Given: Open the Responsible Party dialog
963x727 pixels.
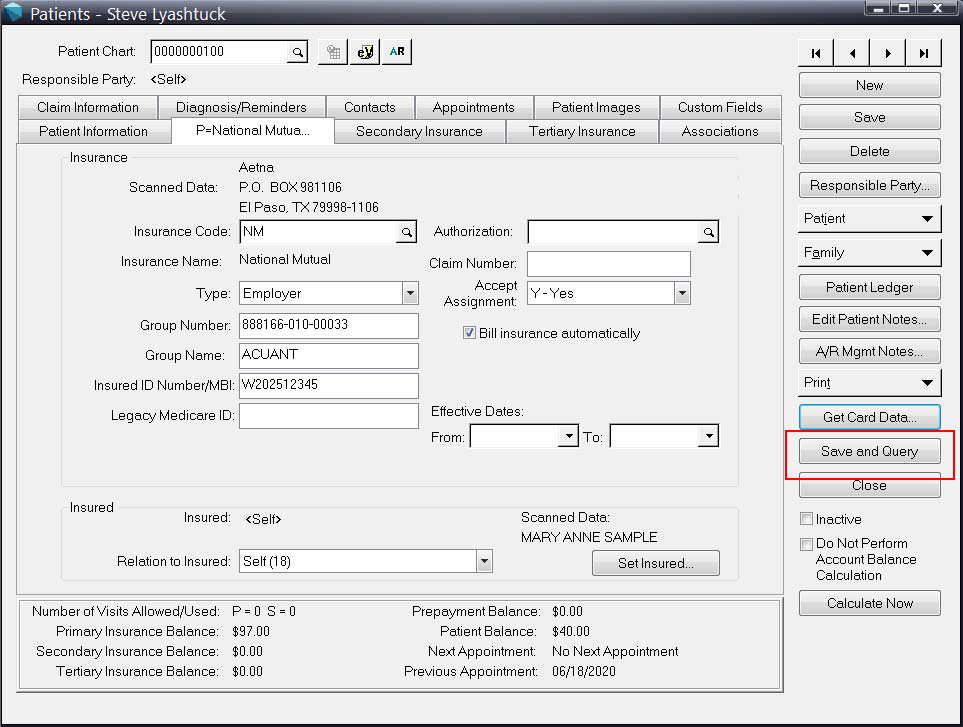Looking at the screenshot, I should coord(869,185).
